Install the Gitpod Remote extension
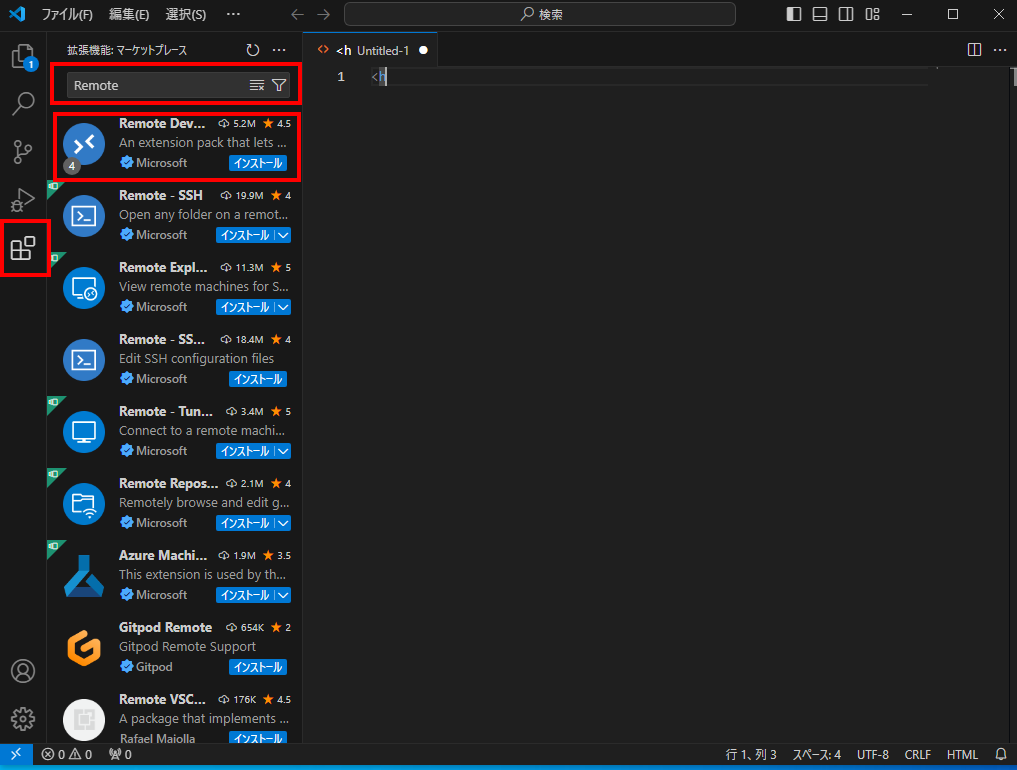Screen dimensions: 1017x770 258,667
